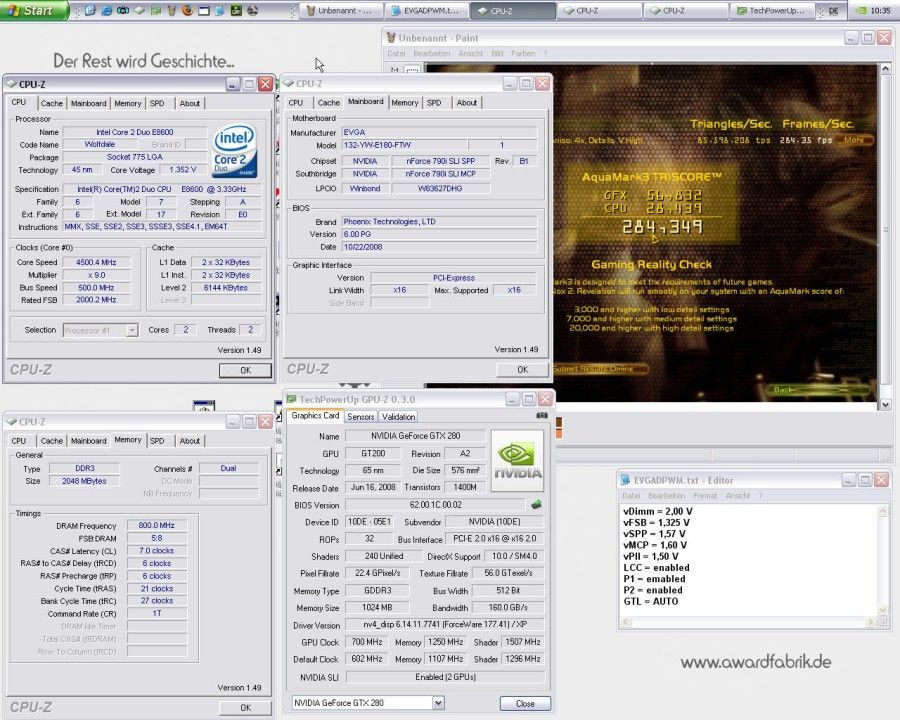
Task: Switch to the TechPowerUp taskbar button
Action: [x=771, y=10]
